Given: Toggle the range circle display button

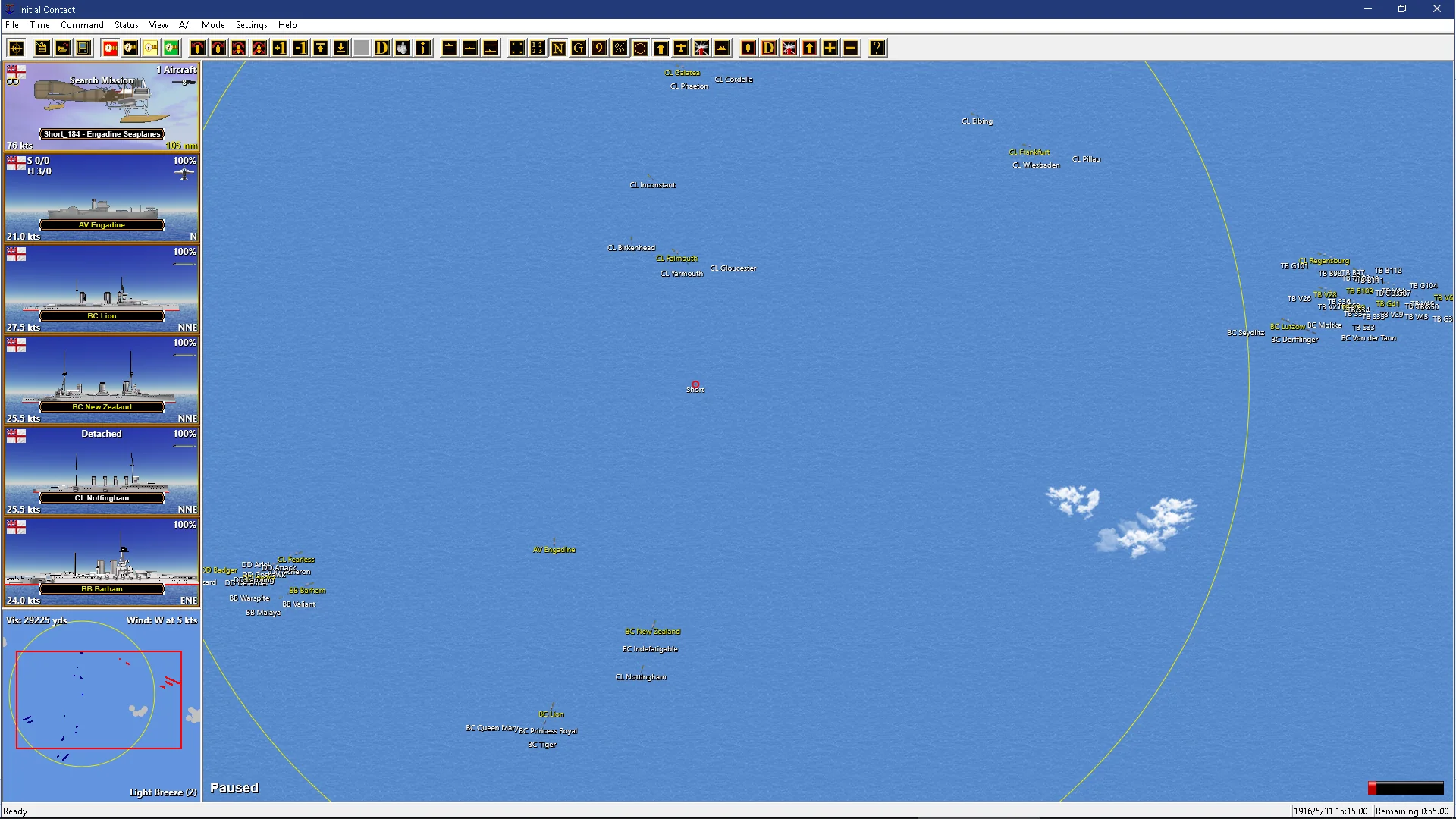Looking at the screenshot, I should [640, 49].
